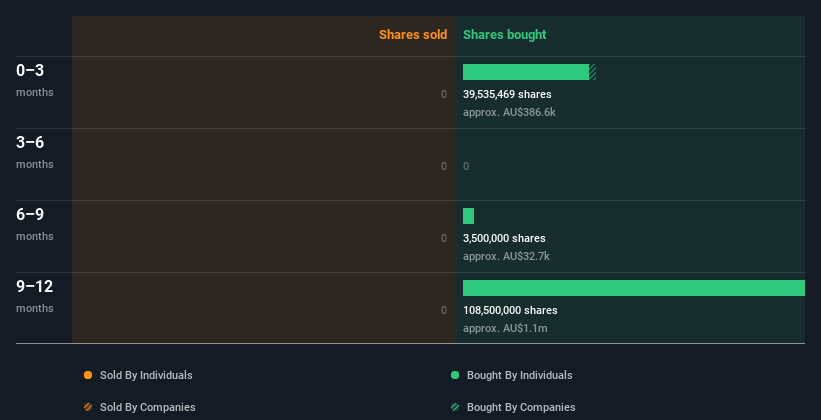
Task: Click the 3–6 months row label
Action: click(35, 152)
